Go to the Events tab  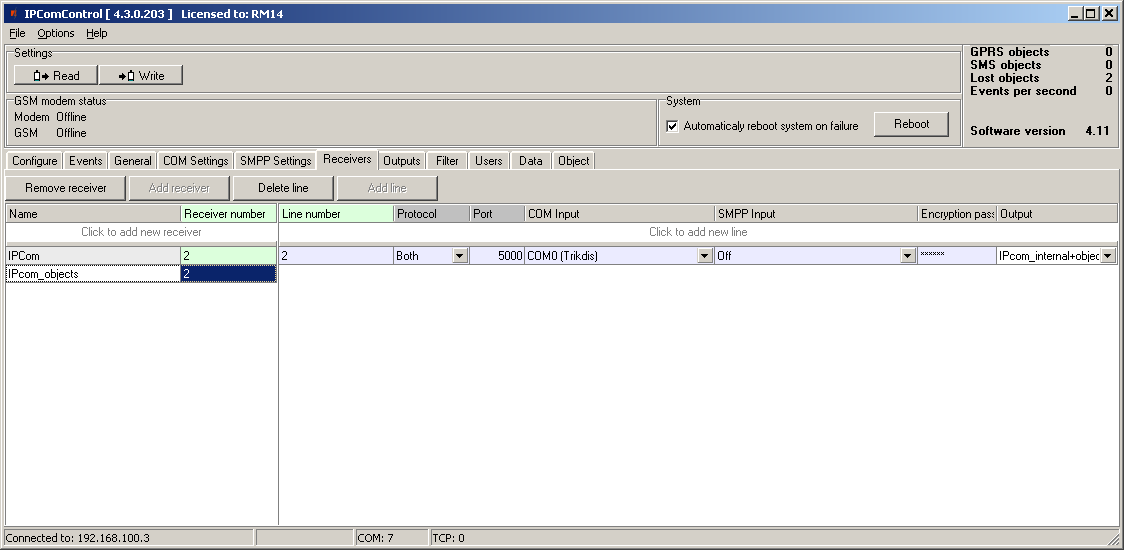click(x=86, y=161)
